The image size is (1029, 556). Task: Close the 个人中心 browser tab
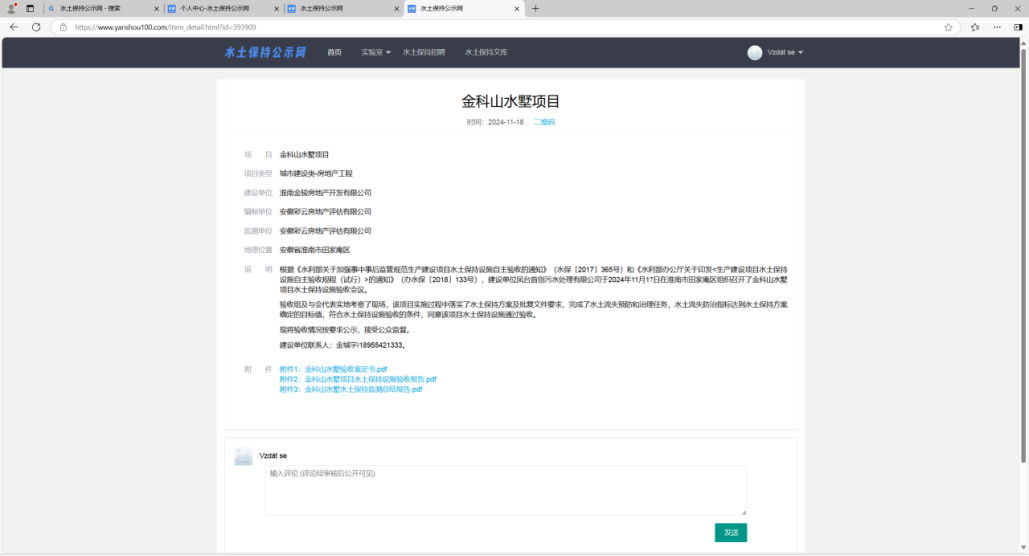(276, 8)
